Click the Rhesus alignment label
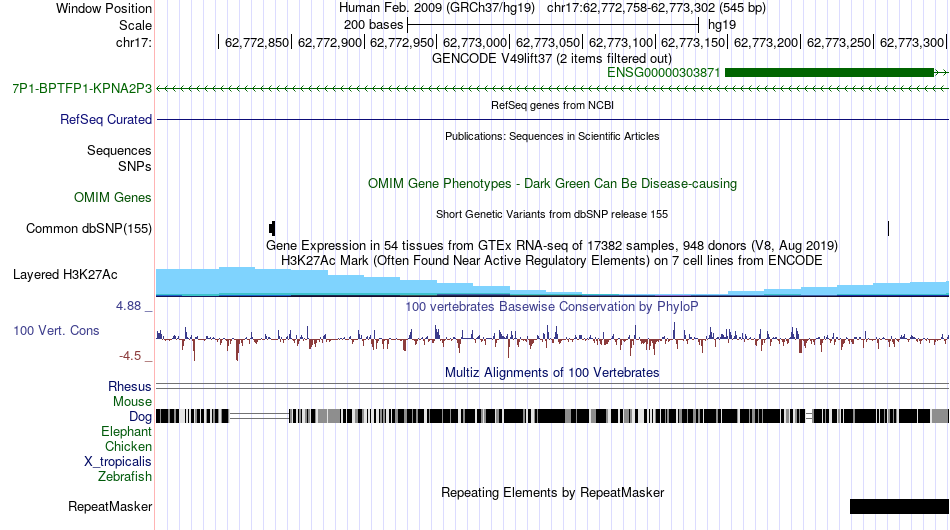Viewport: 950px width, 530px height. 130,386
